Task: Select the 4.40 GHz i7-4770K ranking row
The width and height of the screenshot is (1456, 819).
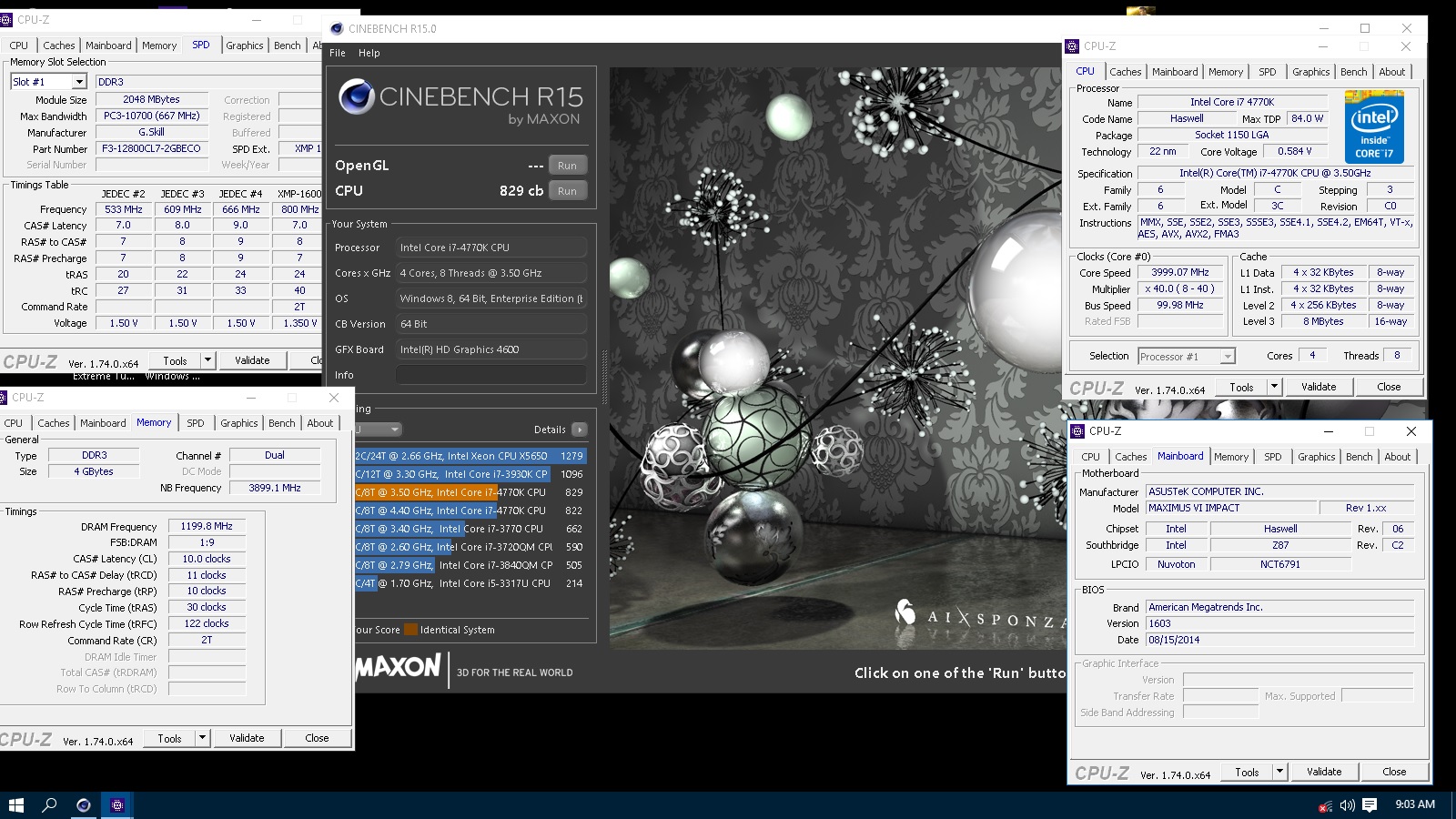Action: [470, 511]
